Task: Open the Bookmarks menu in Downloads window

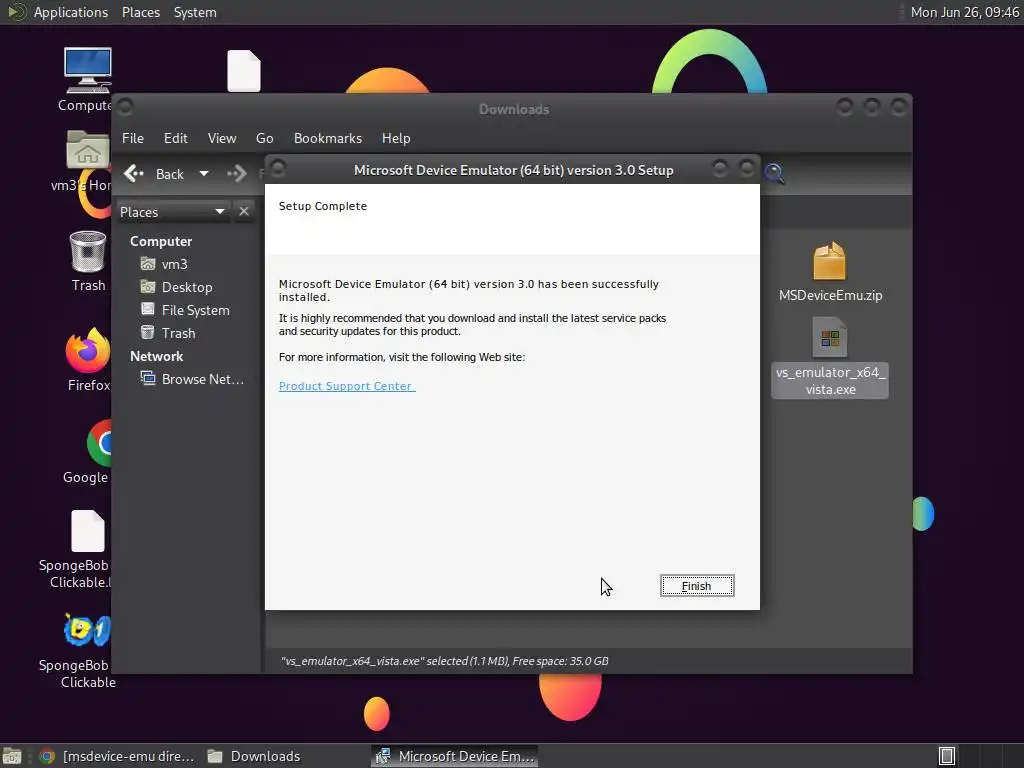Action: [x=328, y=138]
